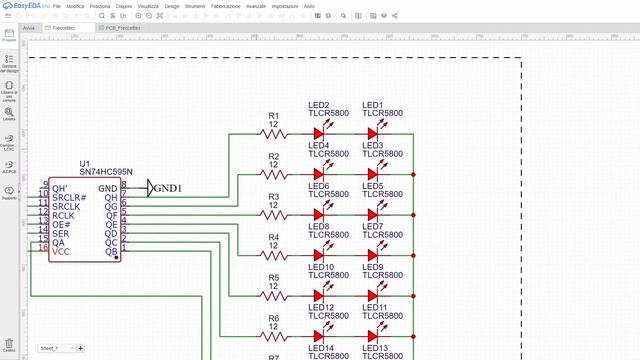This screenshot has height=360, width=640.
Task: Click the zoom out toolbar icon
Action: tap(149, 16)
